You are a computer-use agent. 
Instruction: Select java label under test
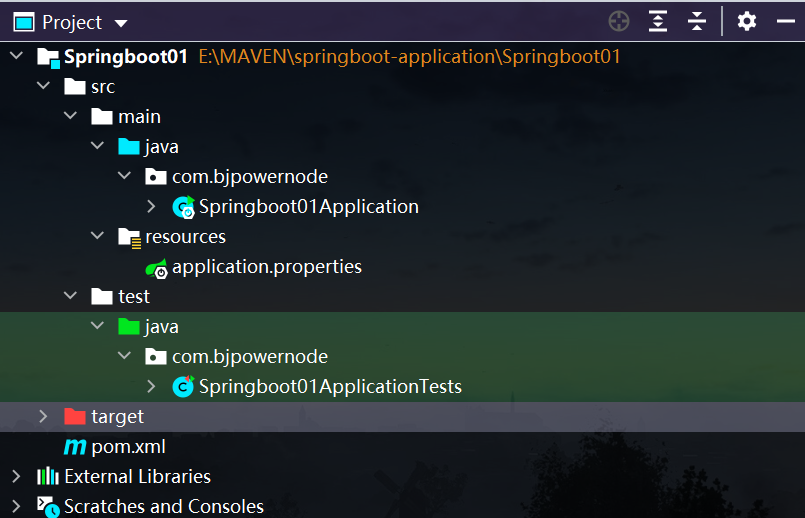[162, 327]
